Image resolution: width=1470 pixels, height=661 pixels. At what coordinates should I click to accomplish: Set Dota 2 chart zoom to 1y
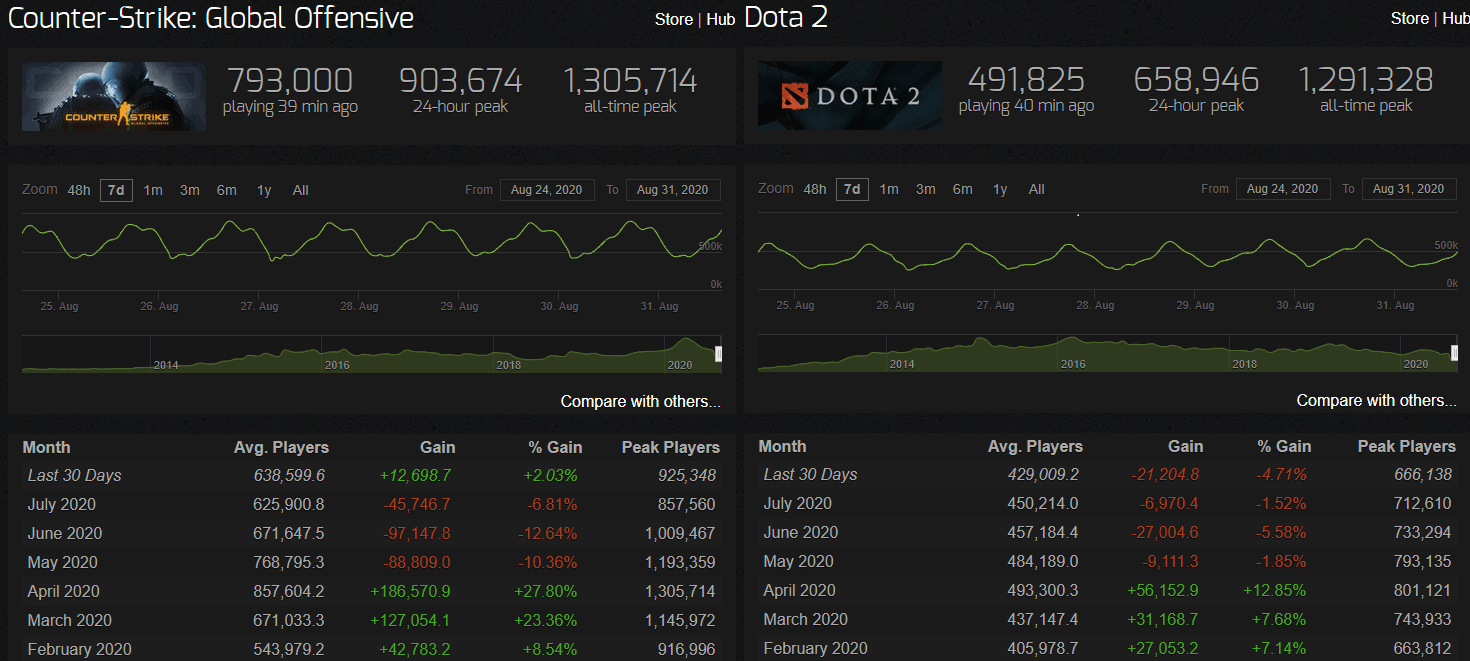[x=1000, y=189]
